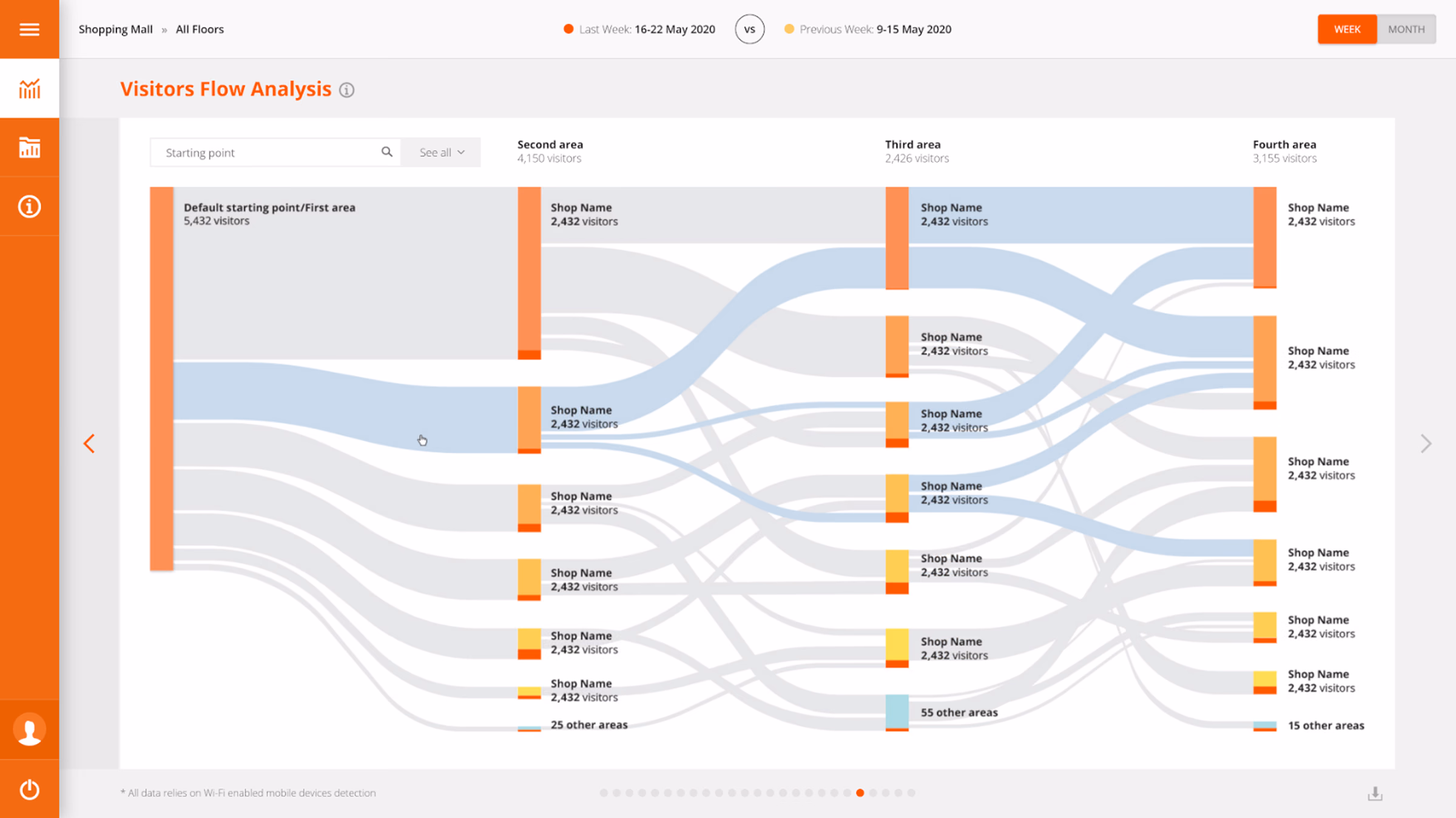Click Wi-Fi data detection footnote
Image resolution: width=1456 pixels, height=818 pixels.
[x=248, y=793]
